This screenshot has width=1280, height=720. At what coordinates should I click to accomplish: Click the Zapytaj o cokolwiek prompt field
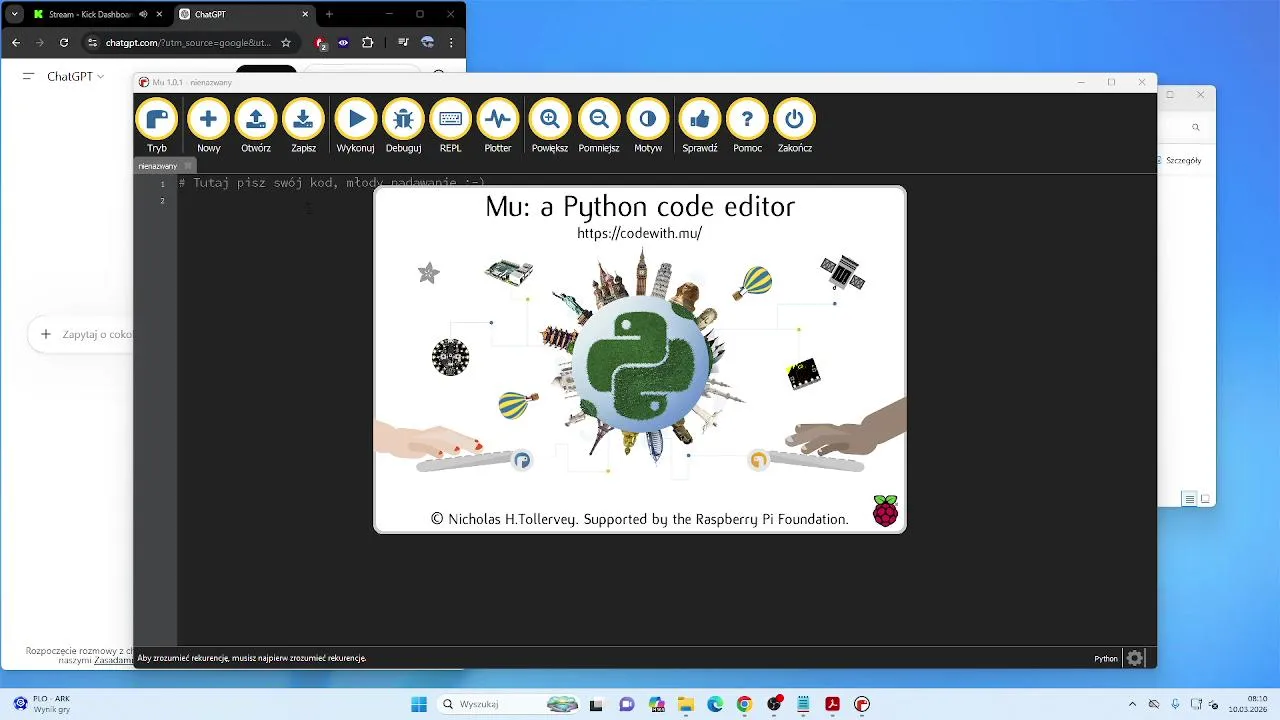pos(96,334)
